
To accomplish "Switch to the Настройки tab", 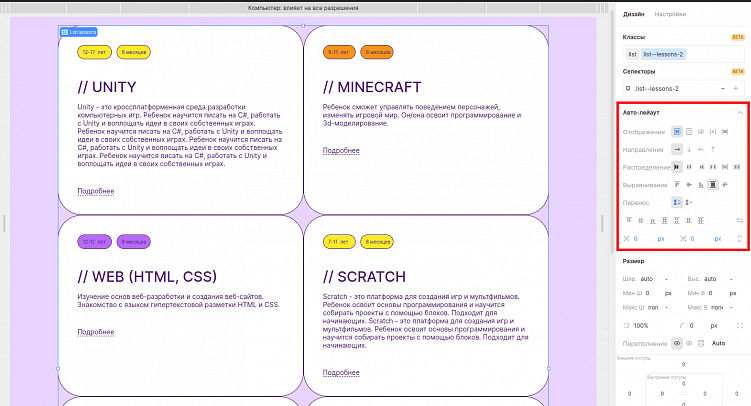I will pyautogui.click(x=670, y=14).
